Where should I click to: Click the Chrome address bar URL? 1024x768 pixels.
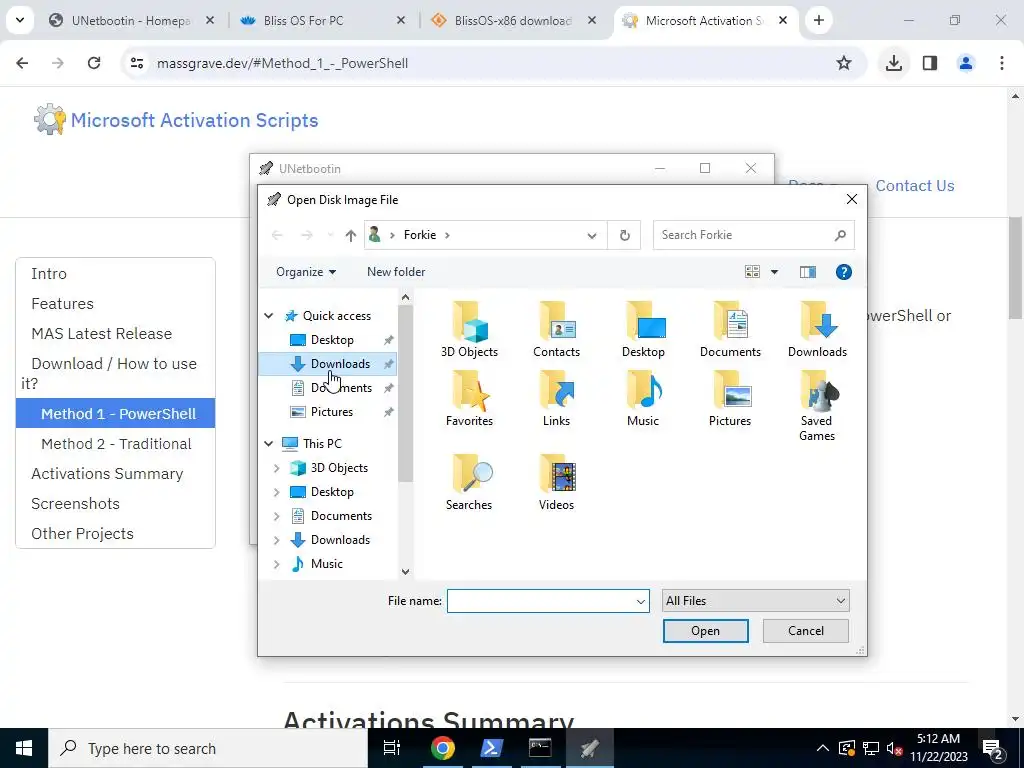point(282,63)
